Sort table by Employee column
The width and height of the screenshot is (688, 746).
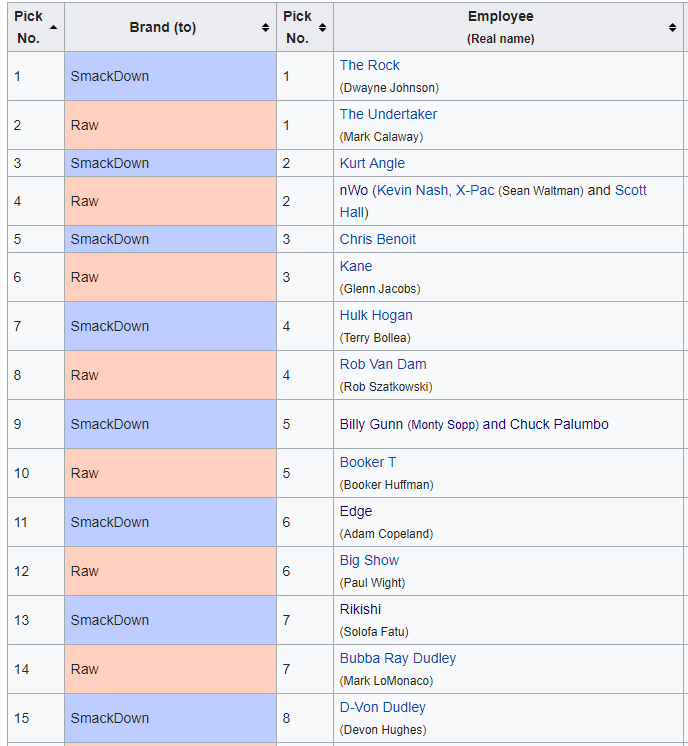point(672,27)
